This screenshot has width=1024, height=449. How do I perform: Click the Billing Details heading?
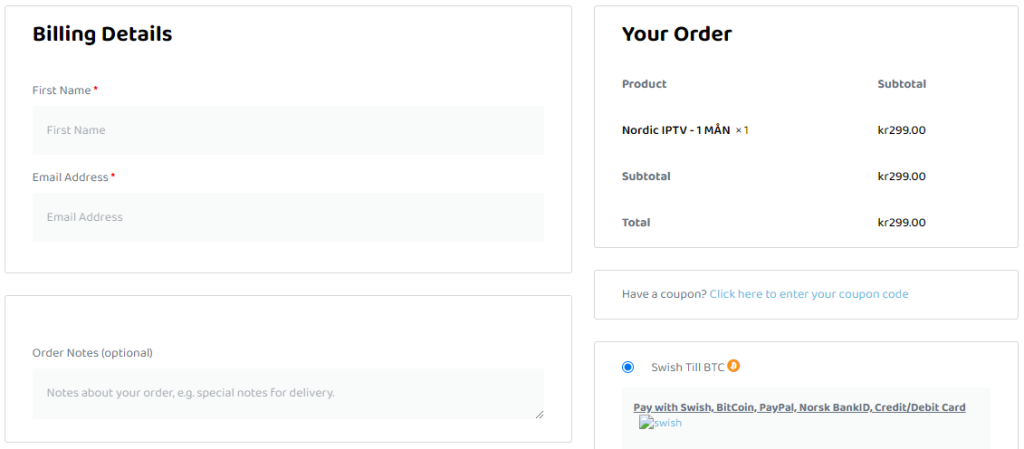point(102,34)
